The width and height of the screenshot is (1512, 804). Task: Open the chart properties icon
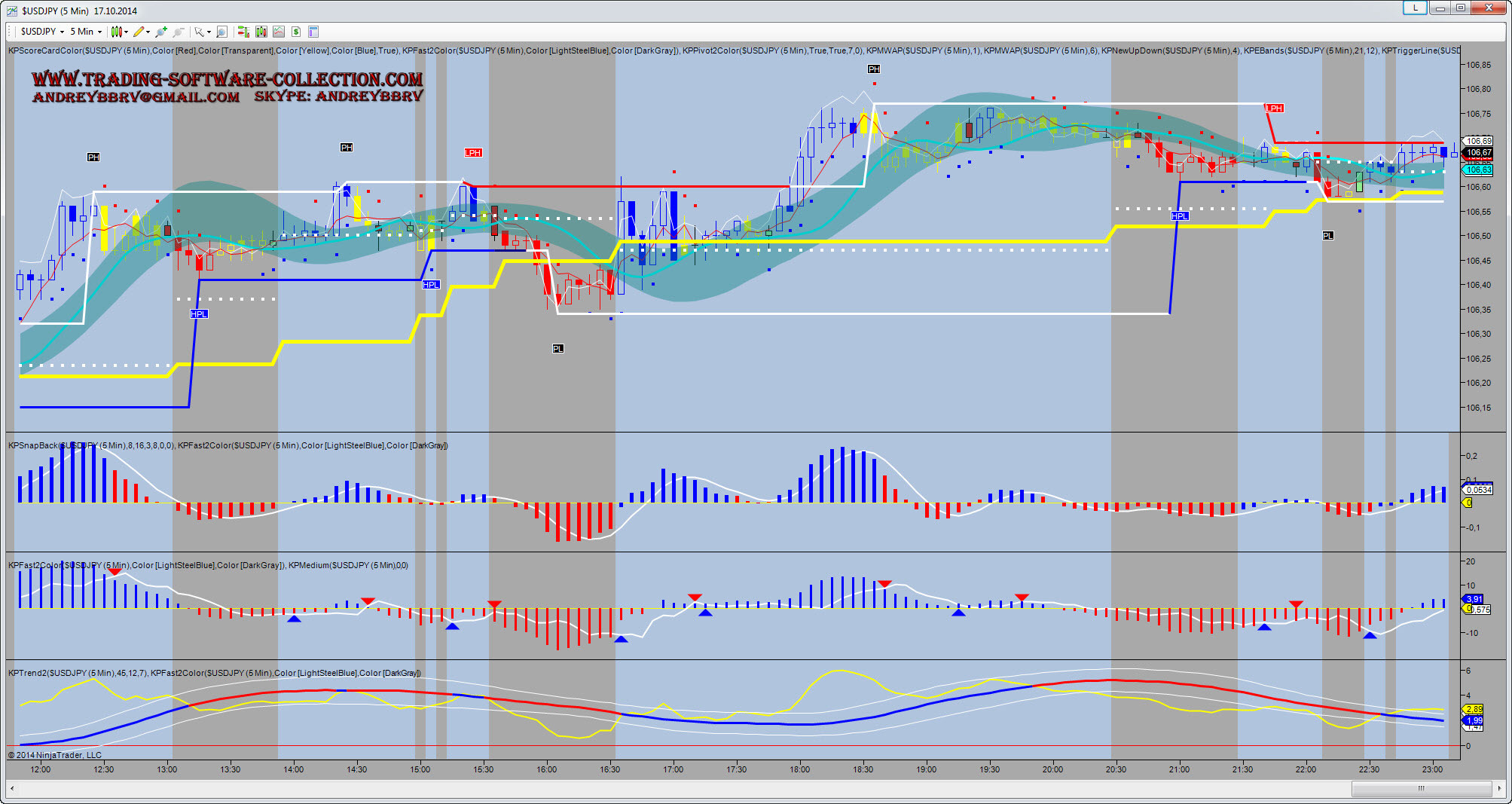[313, 32]
